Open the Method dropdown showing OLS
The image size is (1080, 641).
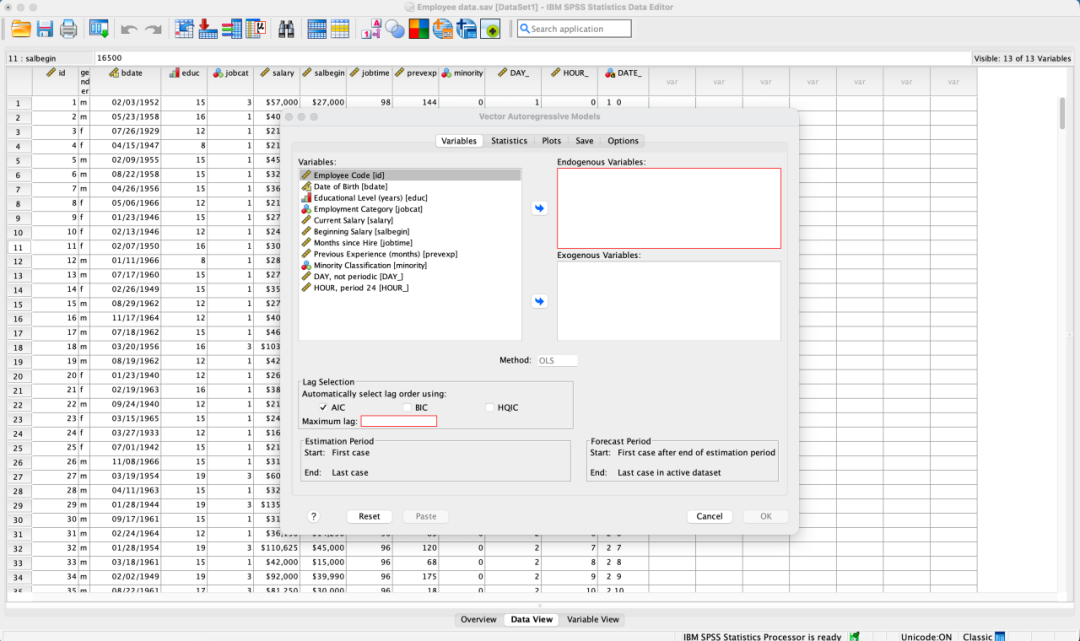557,360
